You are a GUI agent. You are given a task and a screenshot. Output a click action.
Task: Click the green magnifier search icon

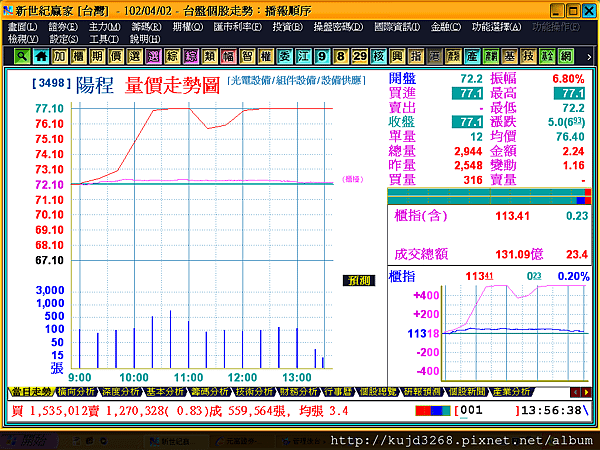23,57
